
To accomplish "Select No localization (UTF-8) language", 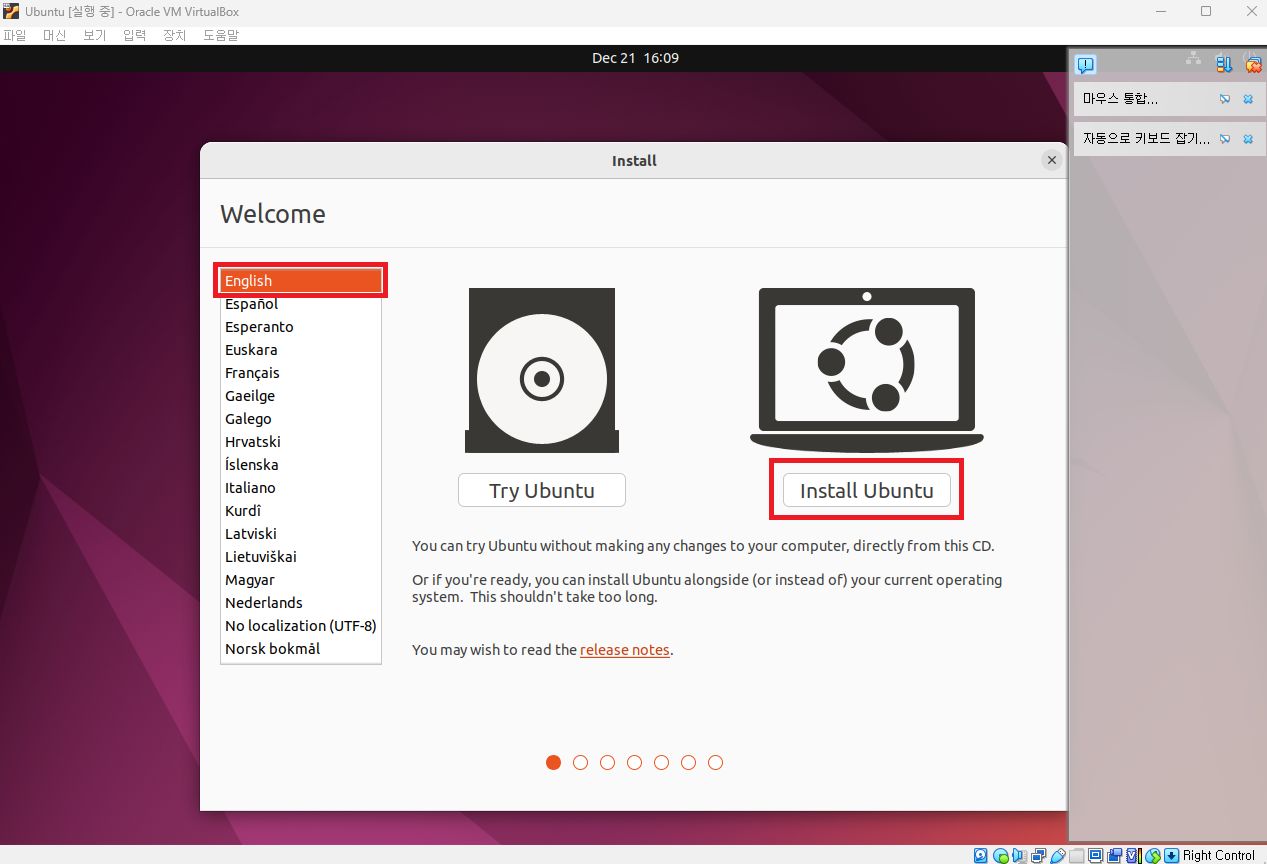I will coord(301,626).
